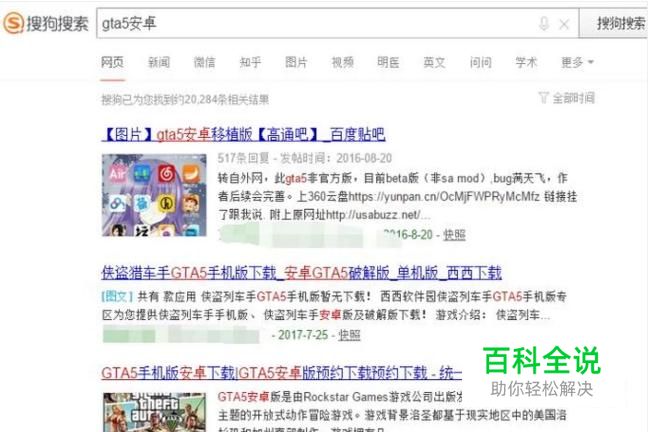This screenshot has width=650, height=432.
Task: Open the 图片 tab
Action: (296, 62)
